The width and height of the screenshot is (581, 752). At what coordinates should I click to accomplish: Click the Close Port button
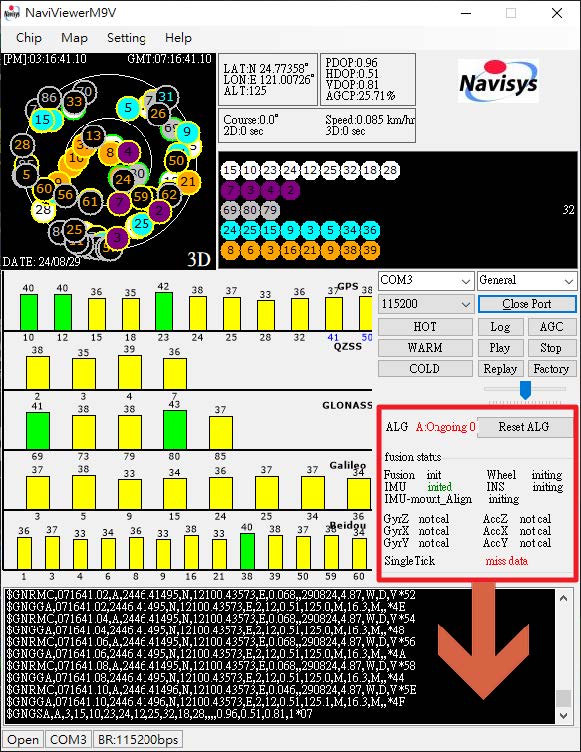(x=527, y=304)
